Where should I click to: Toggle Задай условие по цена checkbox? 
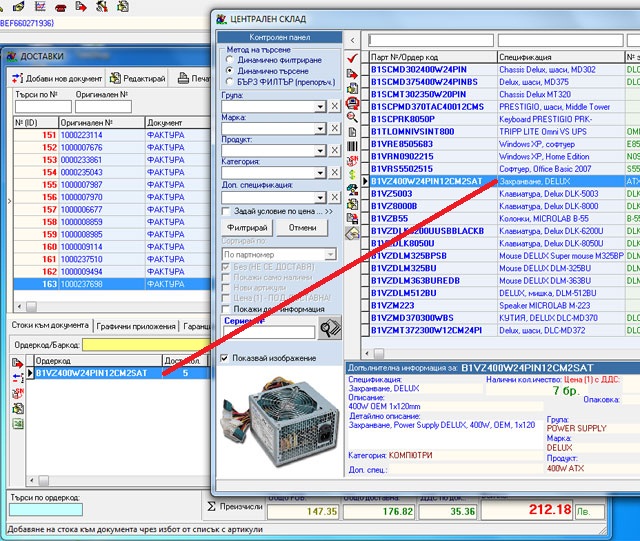coord(225,212)
